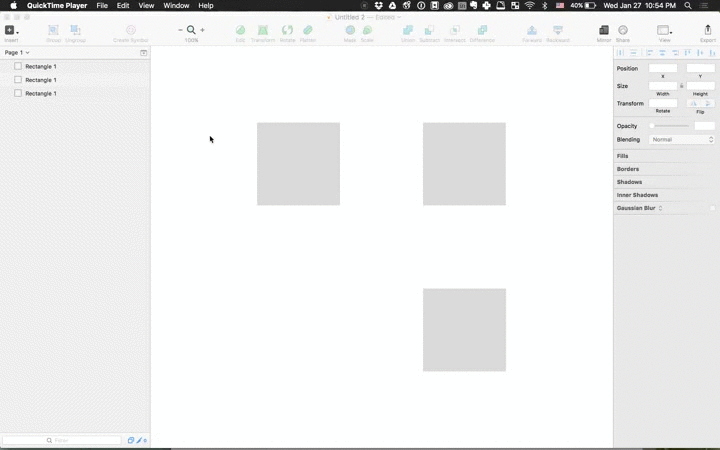This screenshot has height=450, width=720.
Task: Click the Mask toolbar icon
Action: [x=350, y=30]
